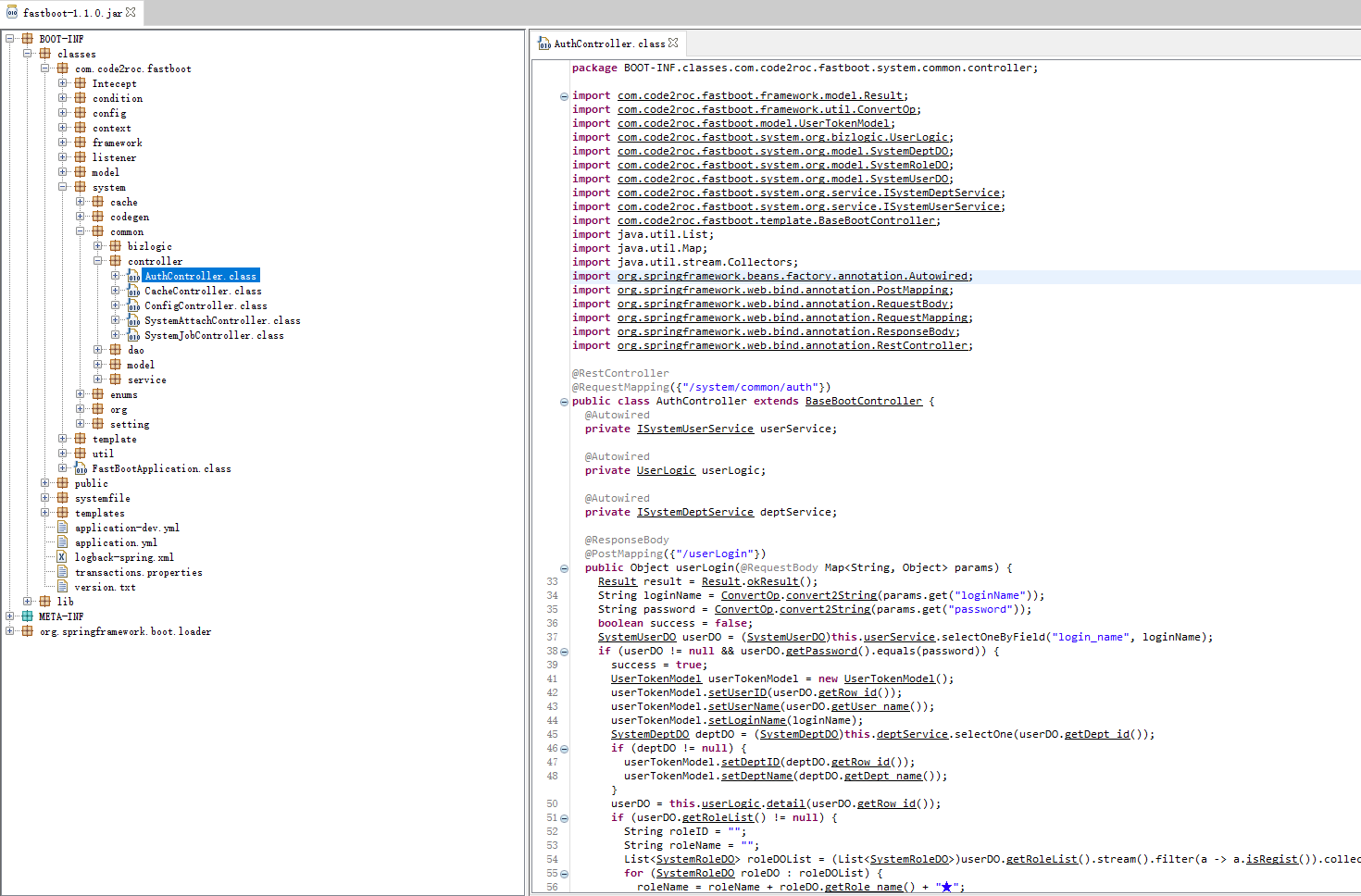The image size is (1361, 896).
Task: Click the enums package icon
Action: (98, 394)
